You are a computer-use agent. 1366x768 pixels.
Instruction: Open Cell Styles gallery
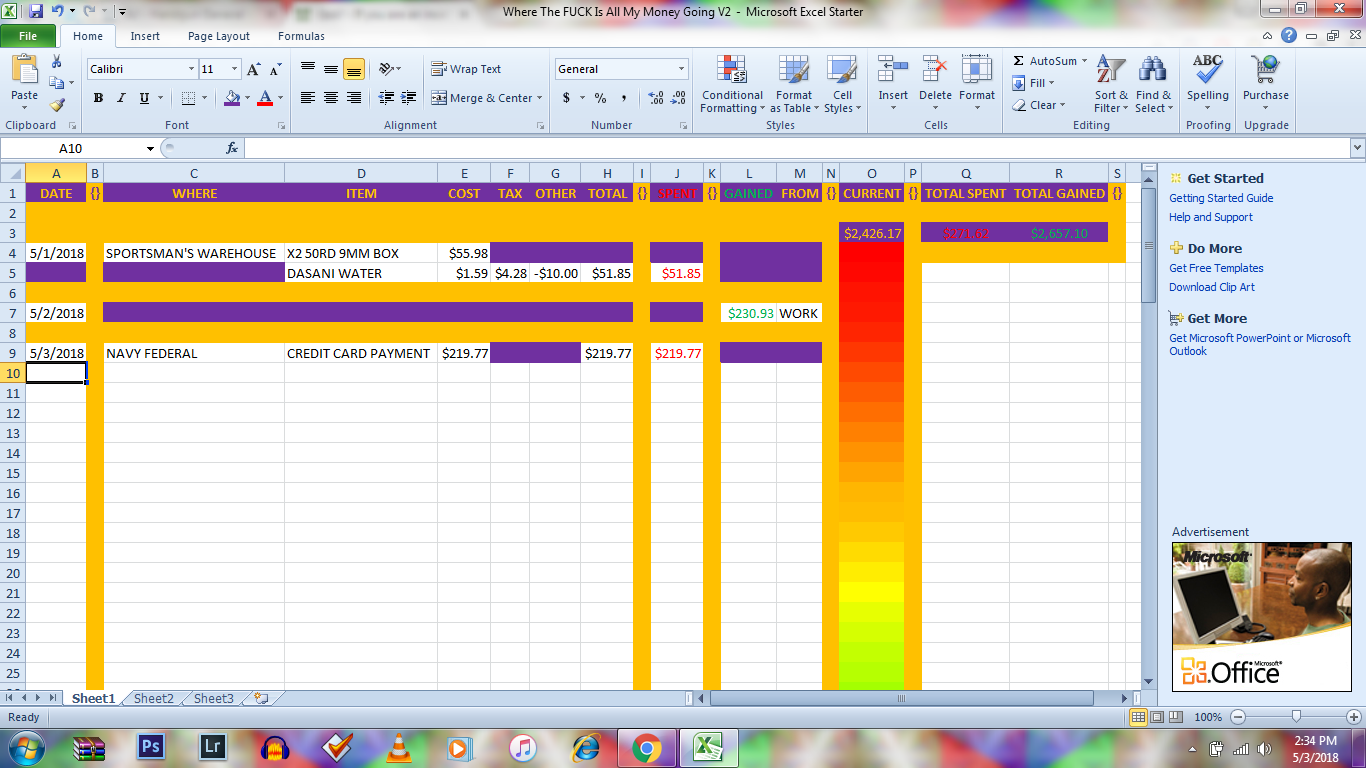[842, 85]
